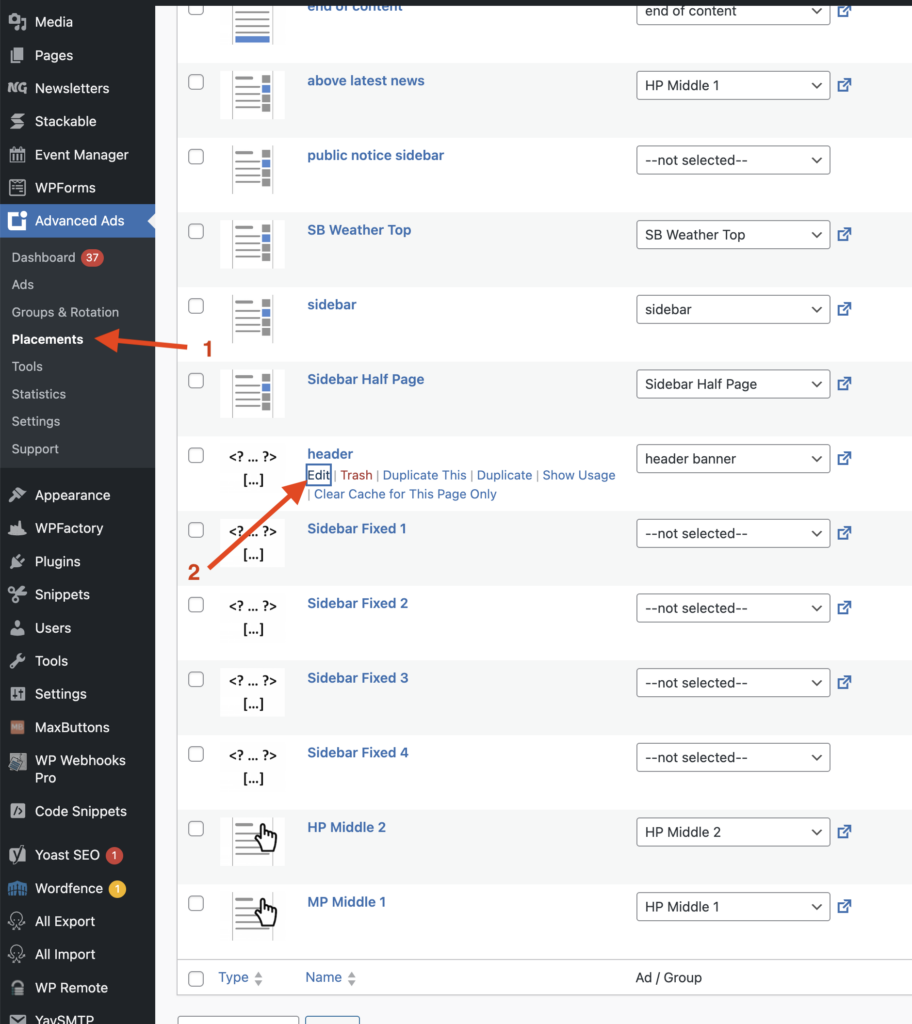The height and width of the screenshot is (1024, 912).
Task: Open external link icon beside HP Middle 2 dropdown
Action: [x=844, y=832]
